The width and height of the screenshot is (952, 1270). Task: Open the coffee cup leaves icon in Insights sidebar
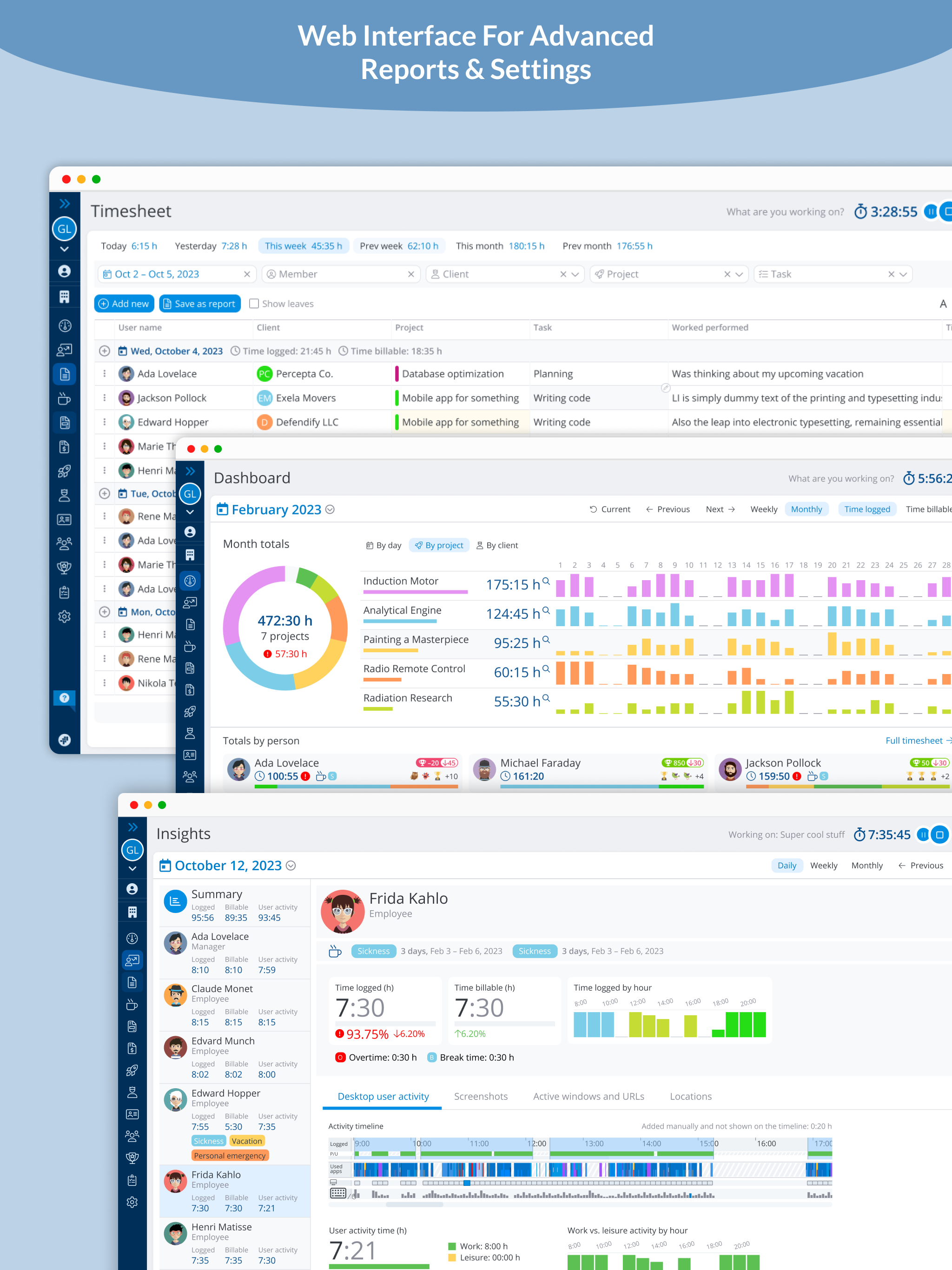click(x=132, y=1004)
